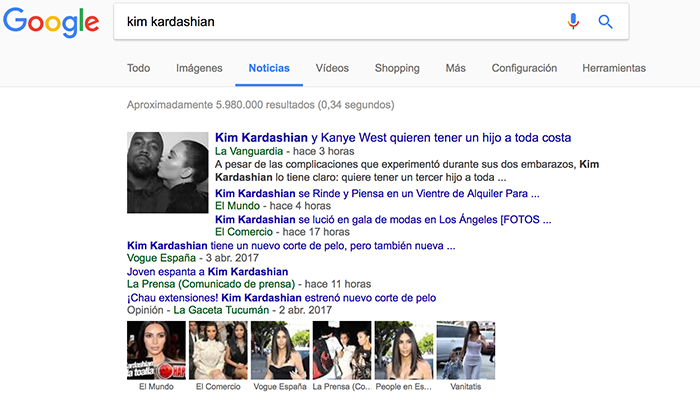Open the Imágenes tab

[199, 68]
